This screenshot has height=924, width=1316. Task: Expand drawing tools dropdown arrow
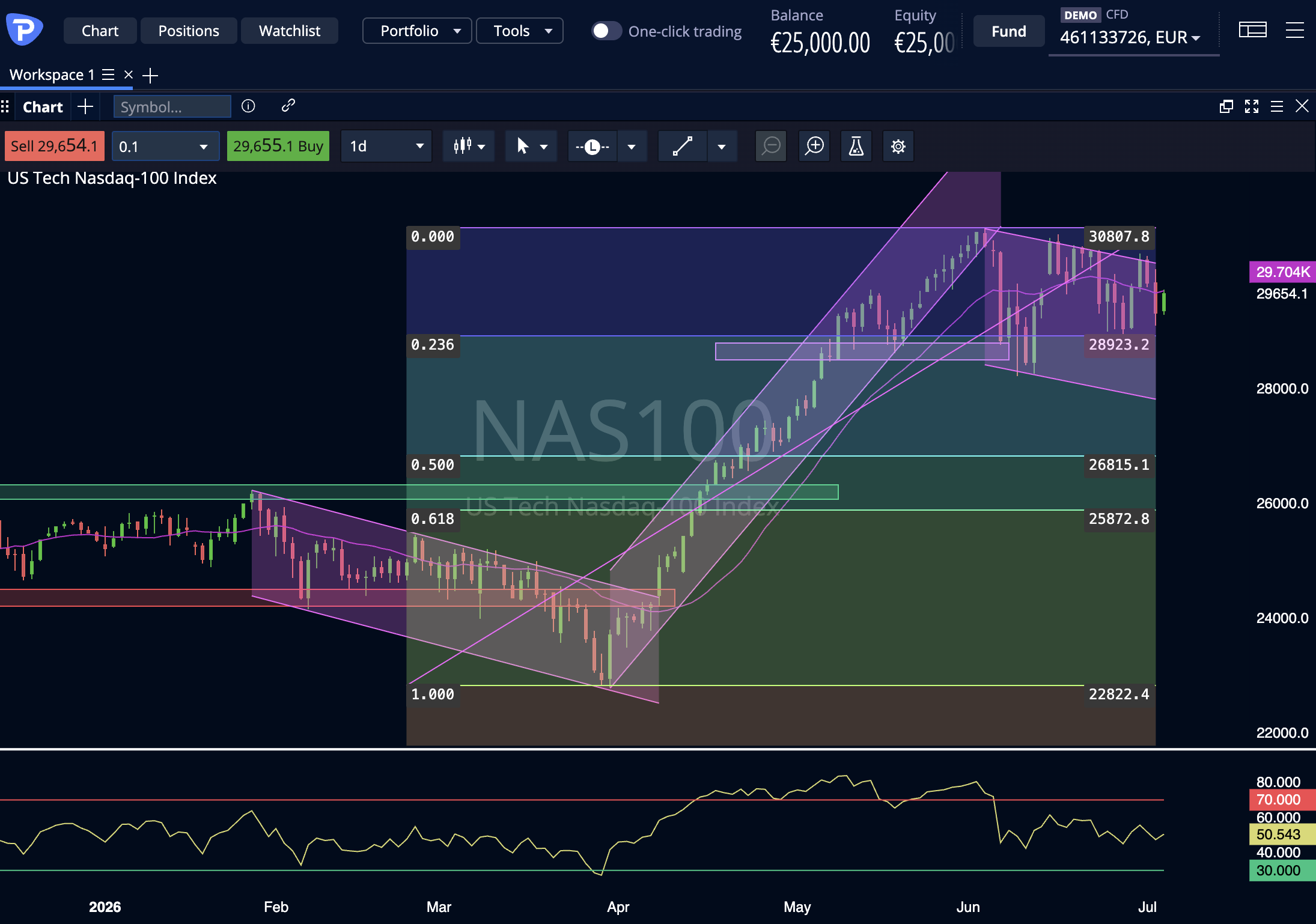(722, 147)
